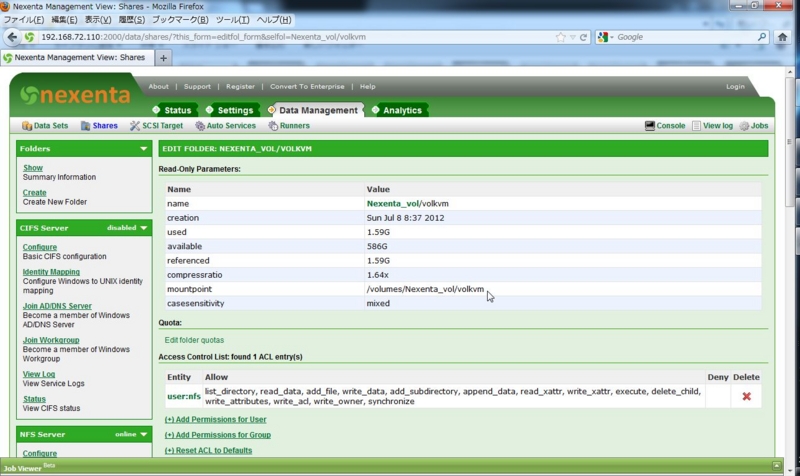Image resolution: width=800 pixels, height=476 pixels.
Task: Open the Shares submenu item
Action: click(x=99, y=126)
